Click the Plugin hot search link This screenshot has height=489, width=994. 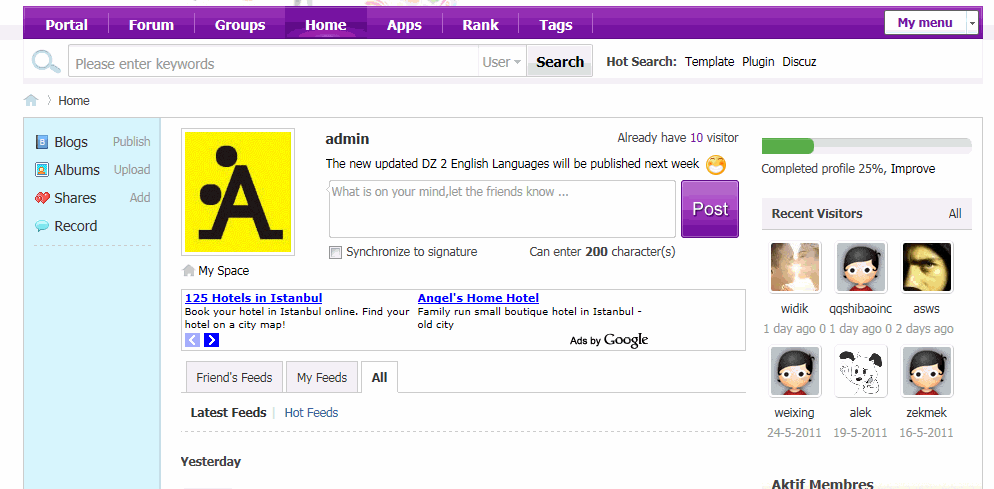click(x=758, y=62)
